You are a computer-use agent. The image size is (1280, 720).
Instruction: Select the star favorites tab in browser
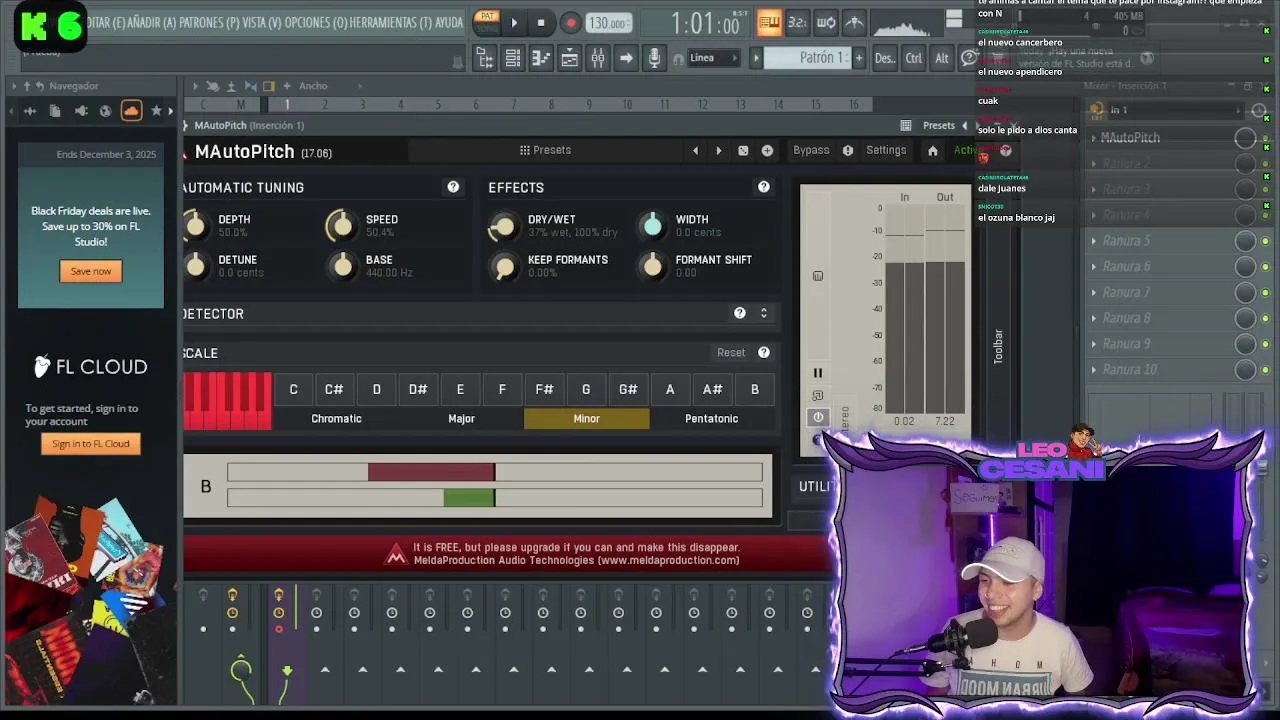(x=156, y=111)
